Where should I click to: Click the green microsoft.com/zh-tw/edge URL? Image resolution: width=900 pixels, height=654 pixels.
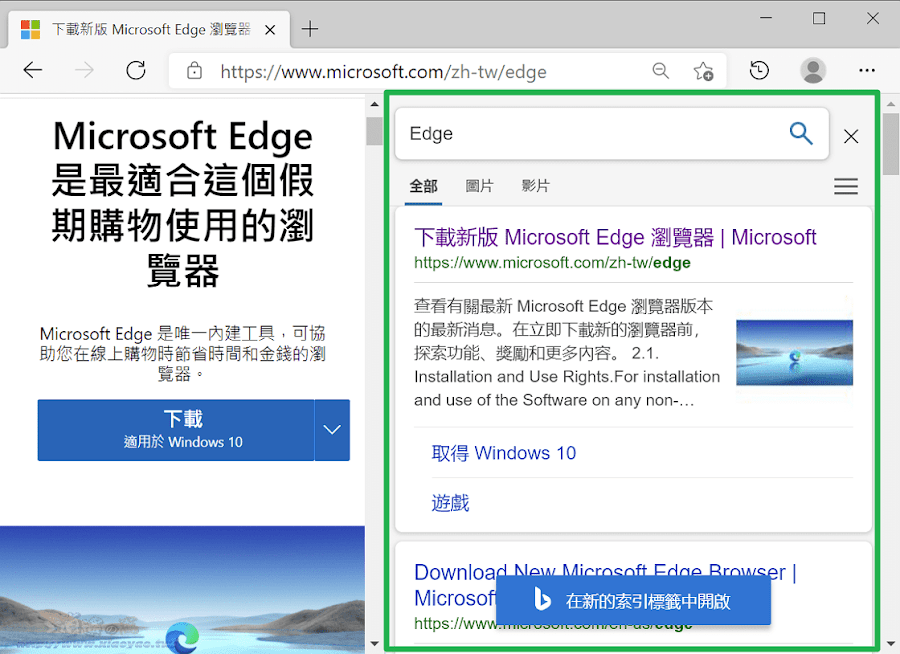click(x=552, y=263)
